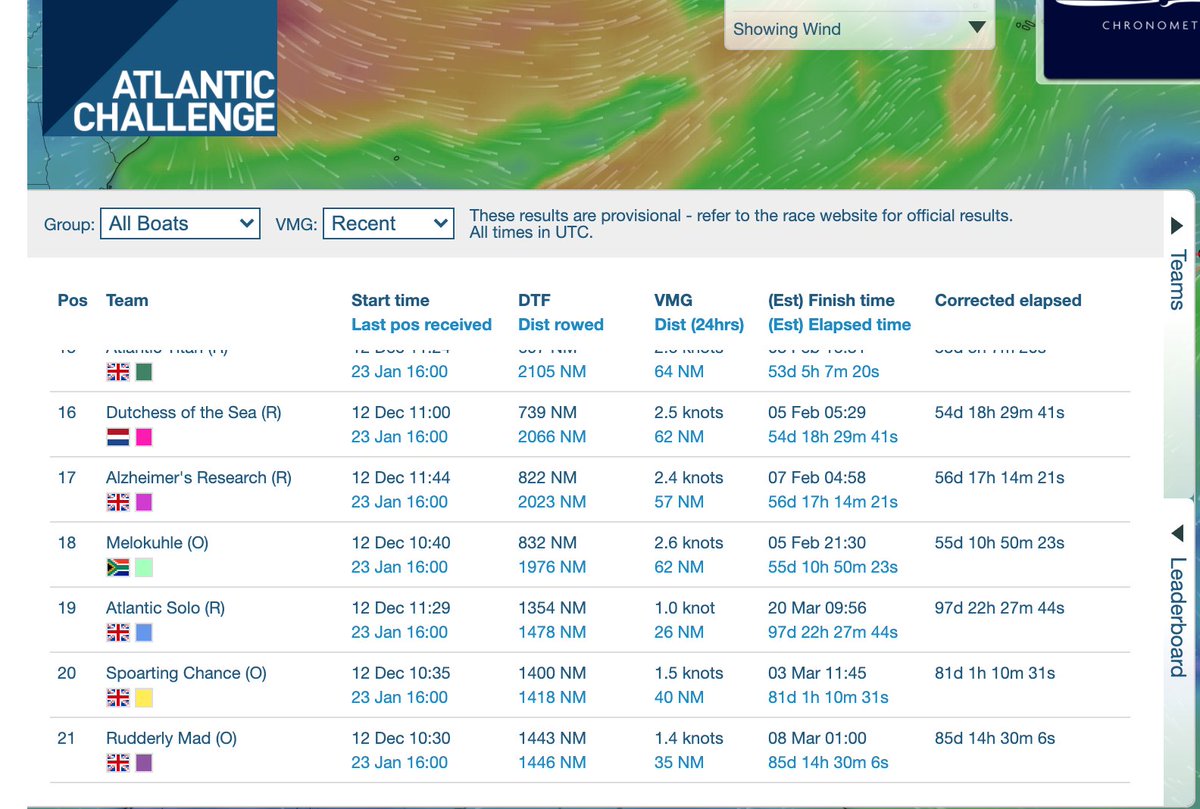Click corrected elapsed 85d 14h 30m 6s
This screenshot has height=809, width=1200.
click(x=995, y=738)
